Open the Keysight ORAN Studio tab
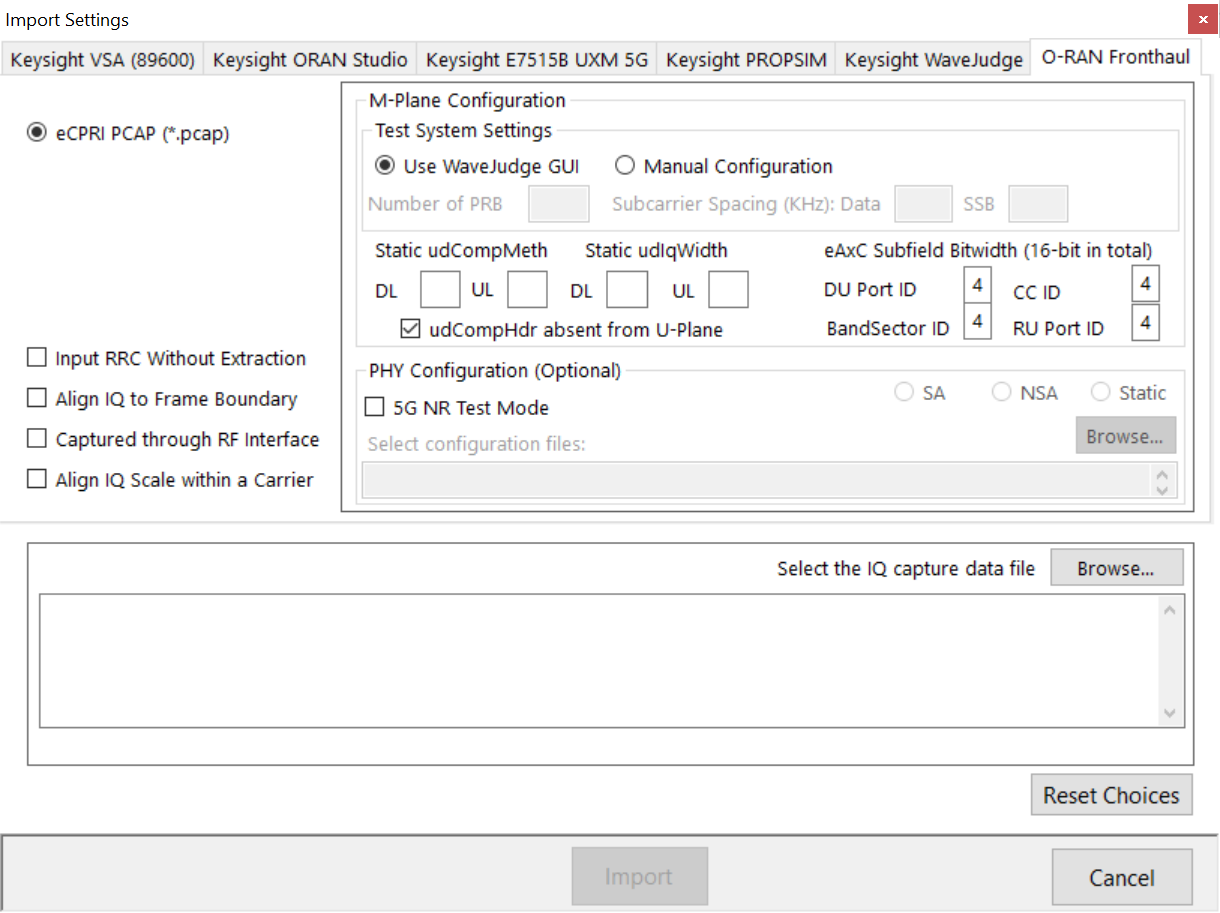Screen dimensions: 1220x913 click(x=310, y=60)
